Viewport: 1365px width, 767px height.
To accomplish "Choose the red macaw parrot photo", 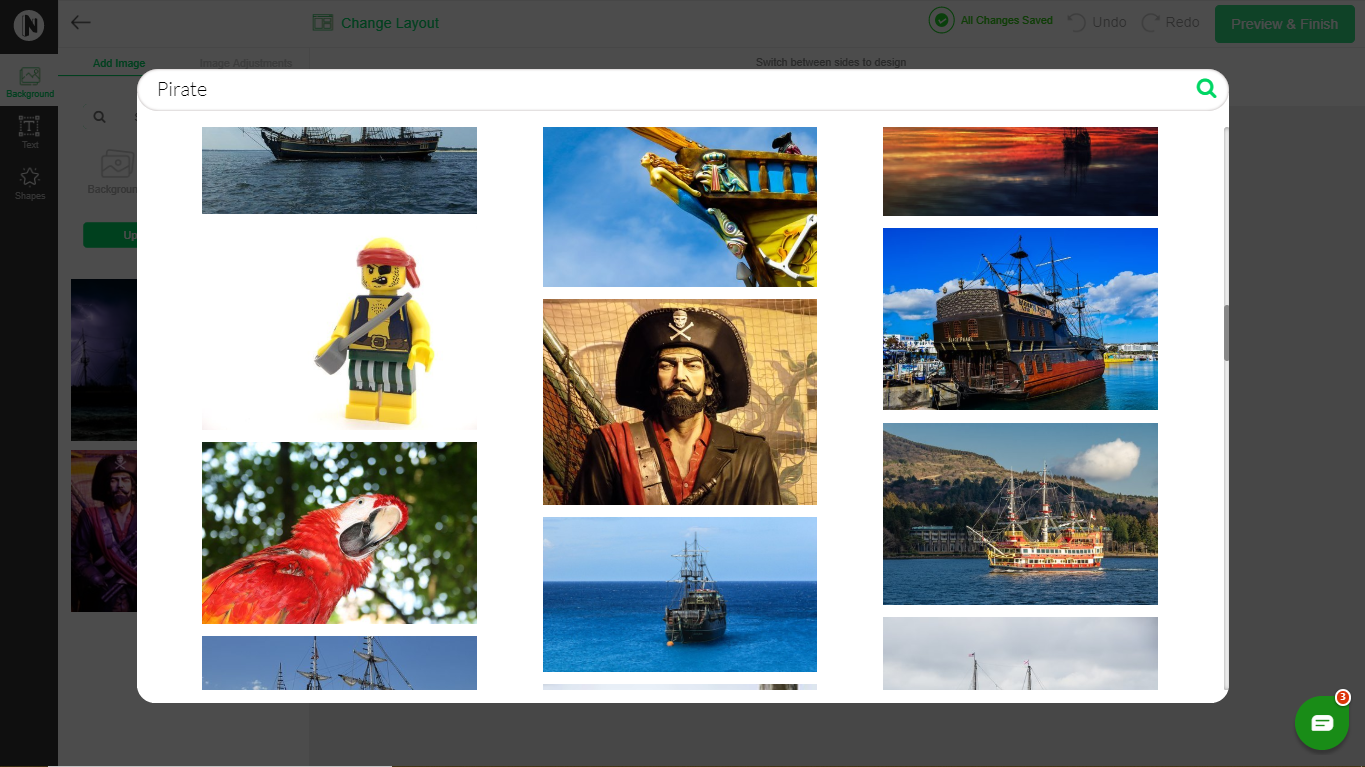I will click(339, 532).
